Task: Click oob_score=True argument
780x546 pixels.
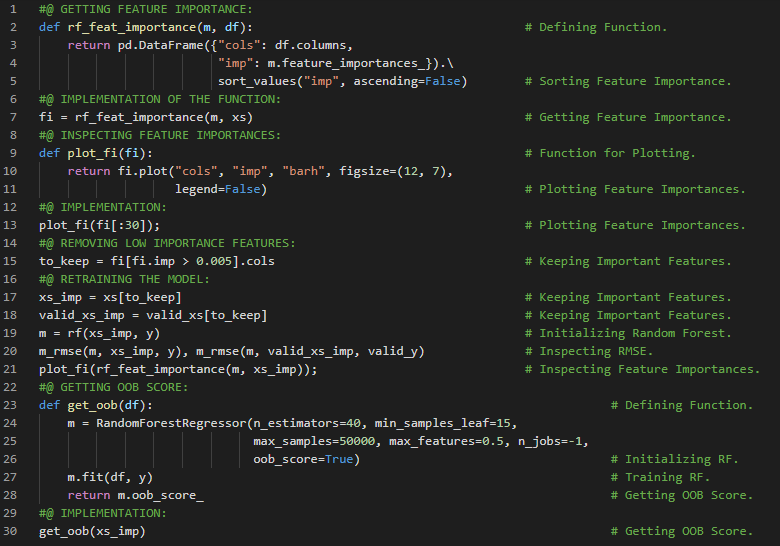Action: [x=306, y=459]
